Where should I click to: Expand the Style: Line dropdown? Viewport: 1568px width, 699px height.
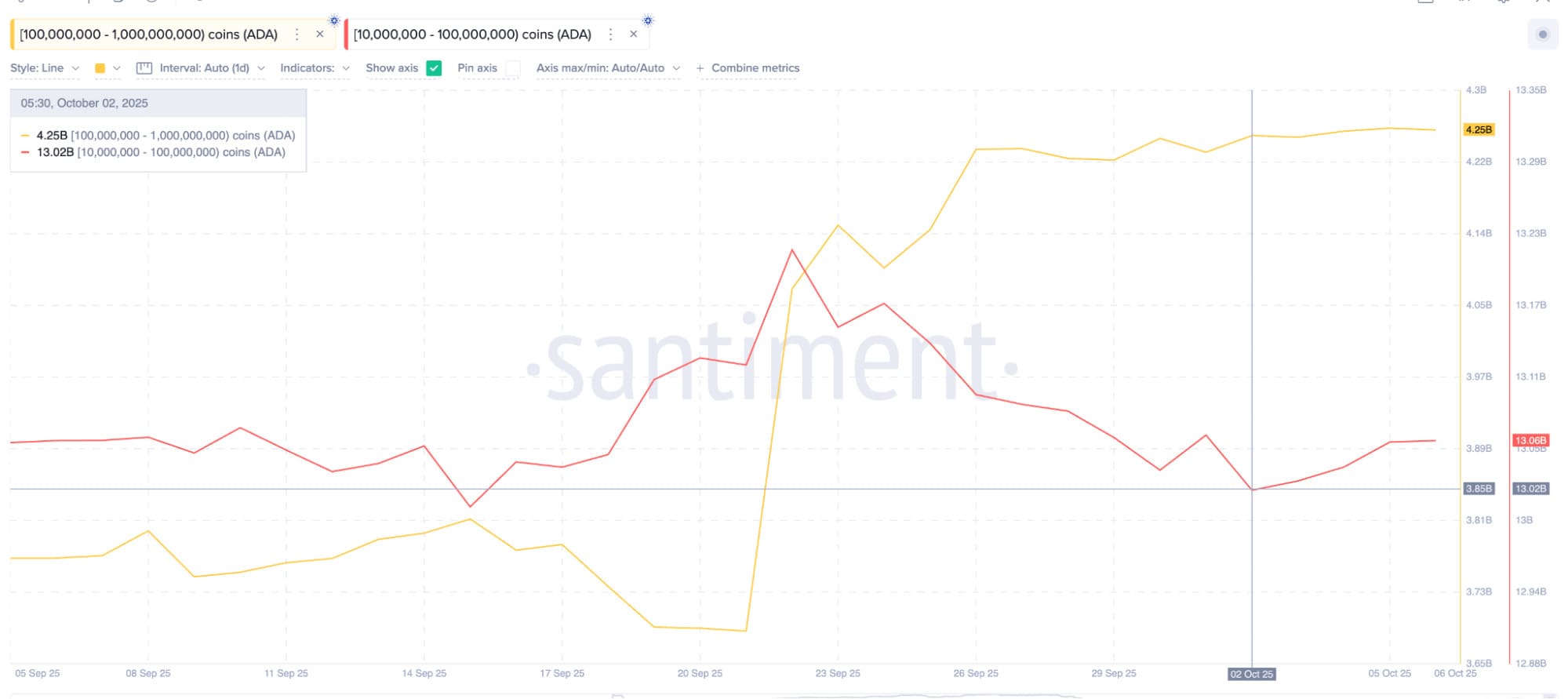(x=45, y=68)
